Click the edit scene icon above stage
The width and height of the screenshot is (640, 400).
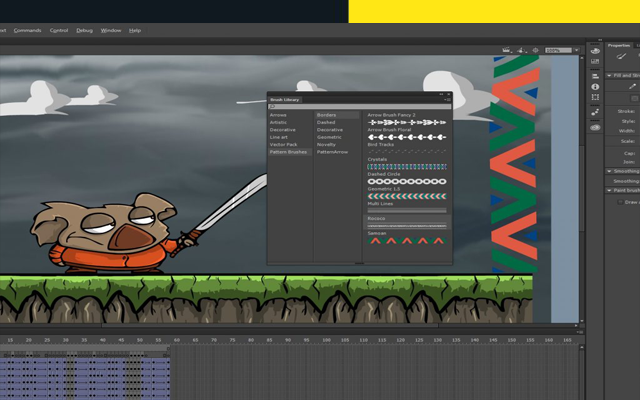[507, 49]
